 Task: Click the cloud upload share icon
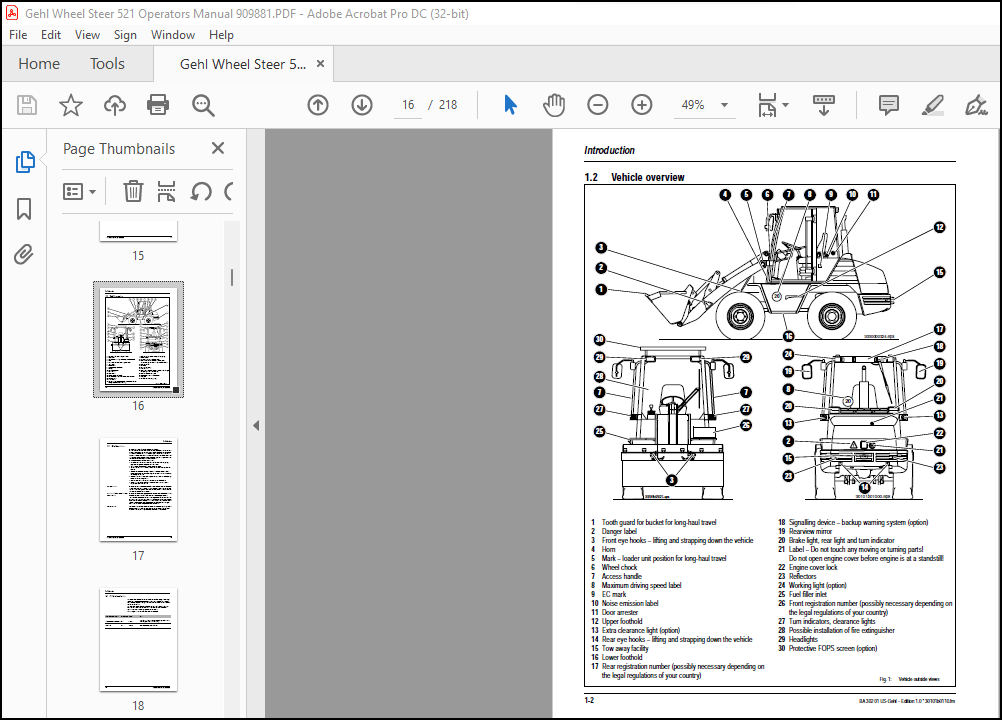click(x=114, y=105)
